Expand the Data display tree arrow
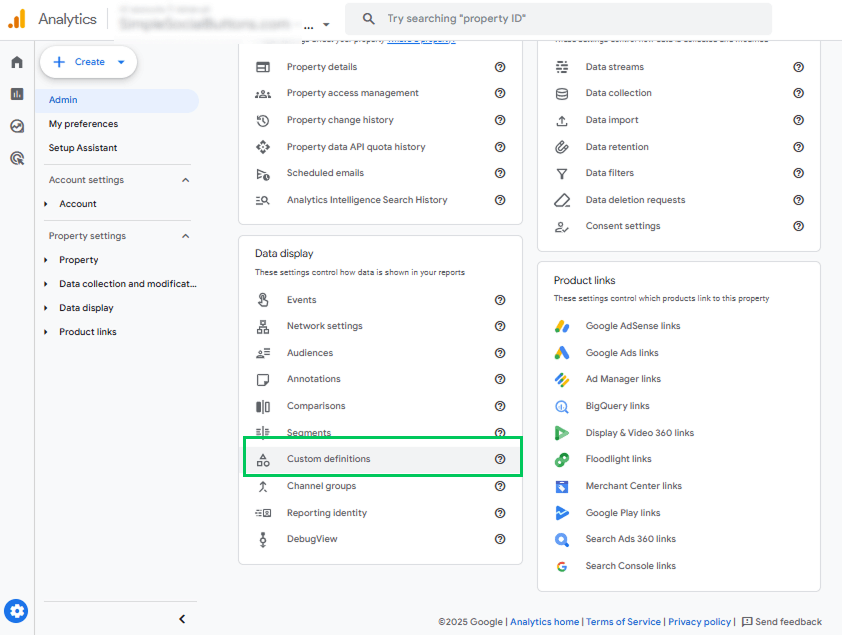Viewport: 842px width, 635px height. 46,308
